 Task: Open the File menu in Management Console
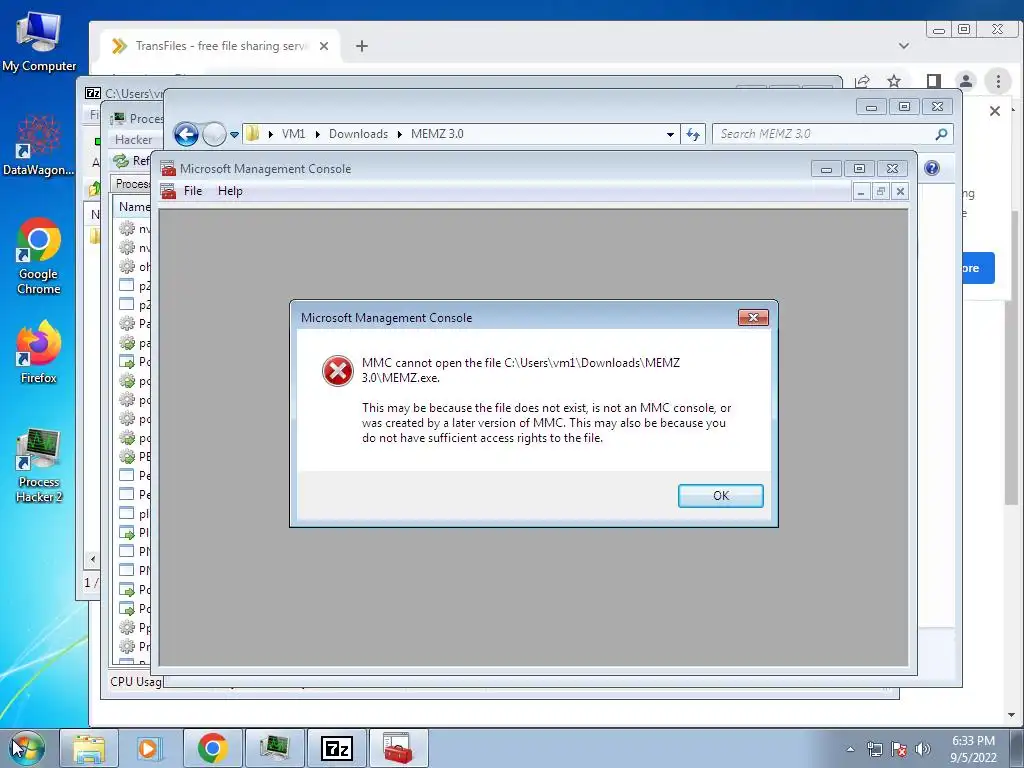click(x=193, y=191)
